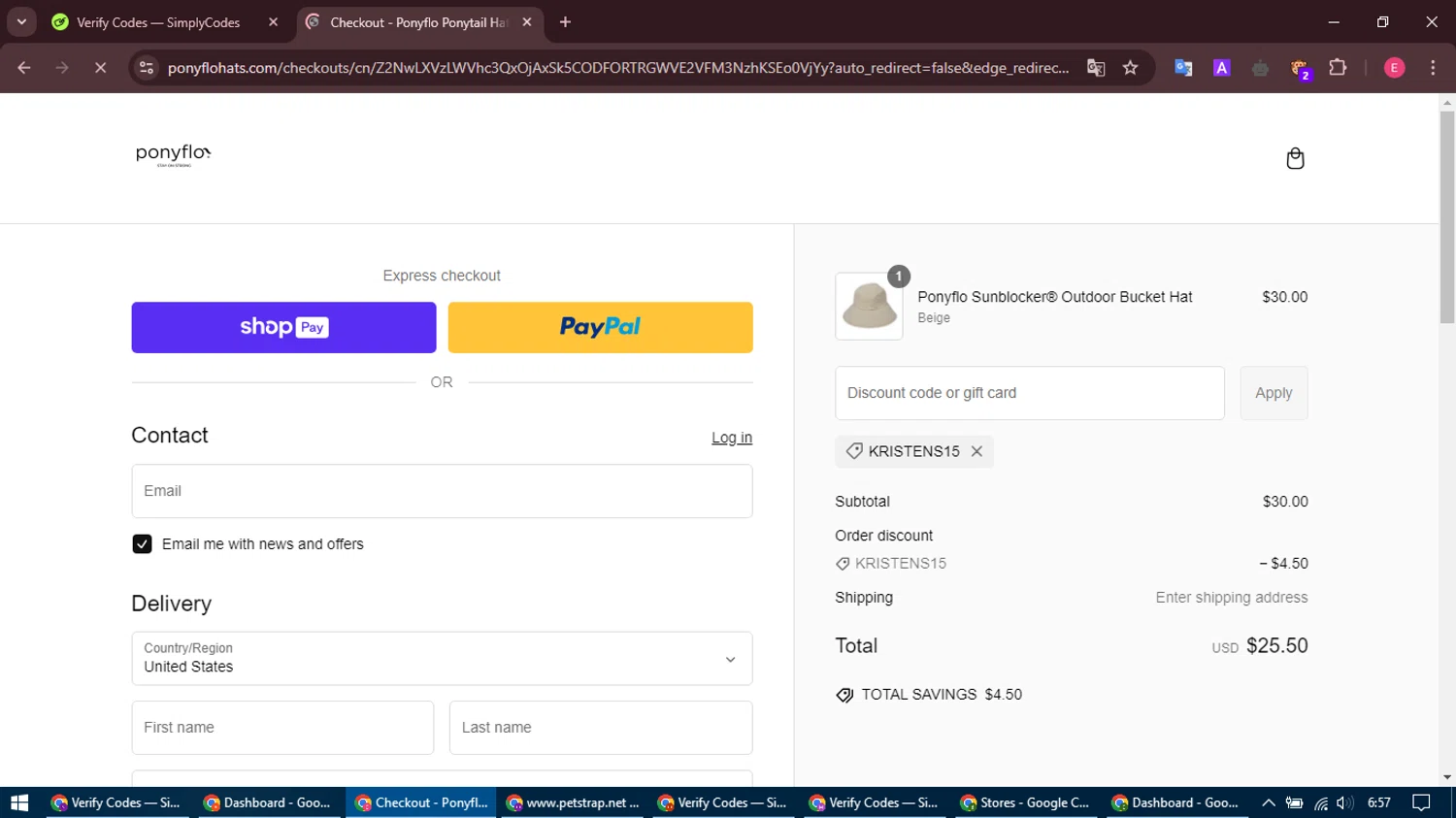The width and height of the screenshot is (1456, 818).
Task: Focus the First name field
Action: click(x=282, y=728)
